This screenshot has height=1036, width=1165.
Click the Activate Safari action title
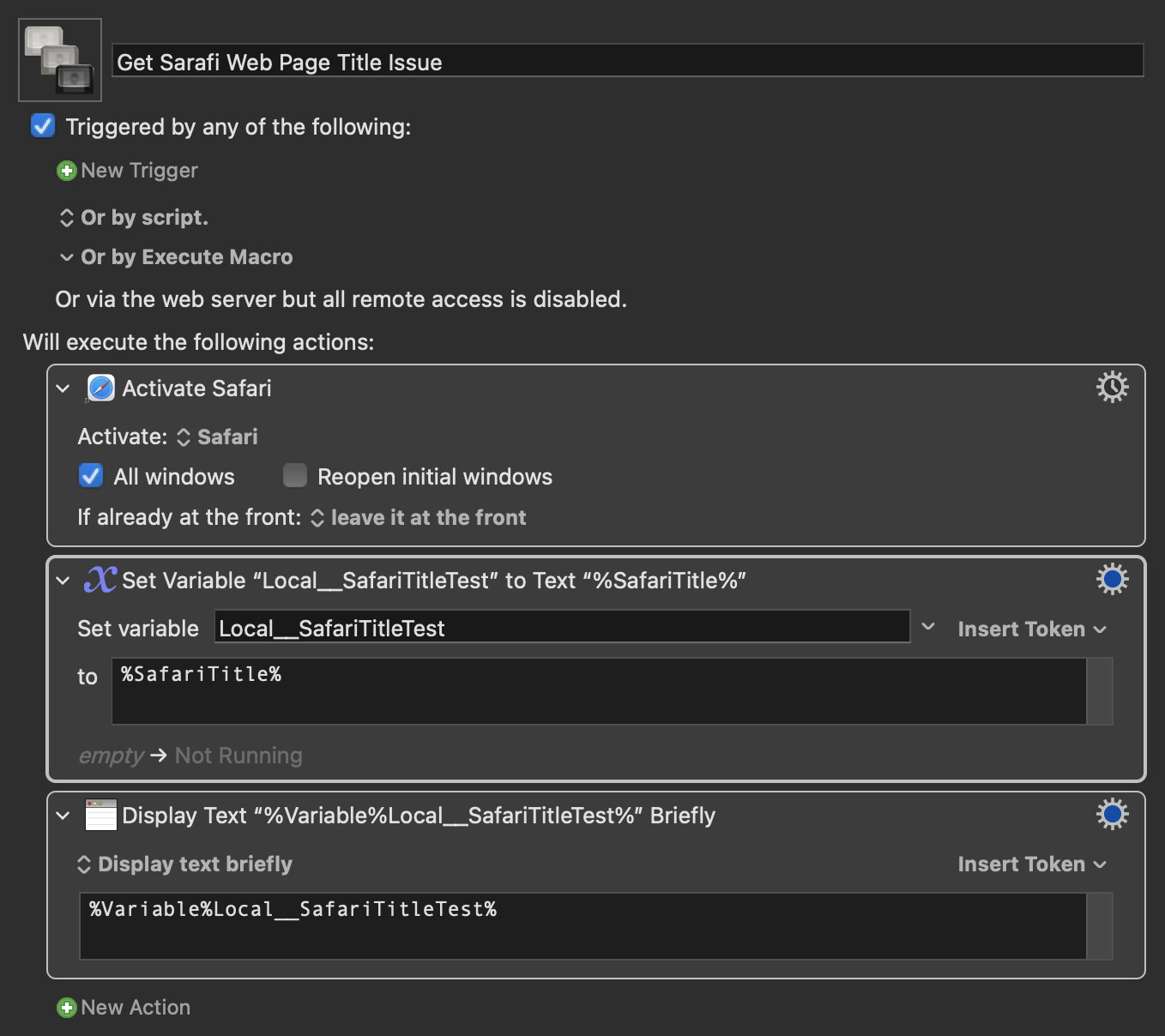point(196,388)
